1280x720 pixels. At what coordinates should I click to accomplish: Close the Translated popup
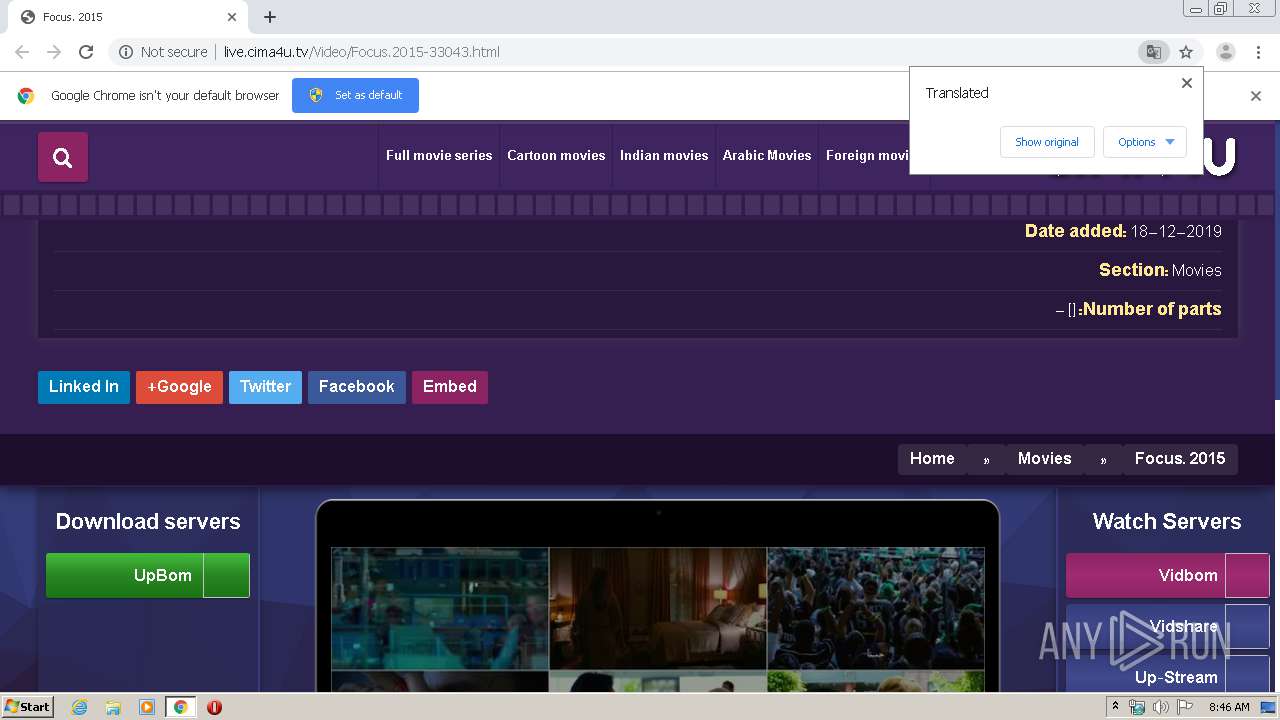pos(1187,83)
